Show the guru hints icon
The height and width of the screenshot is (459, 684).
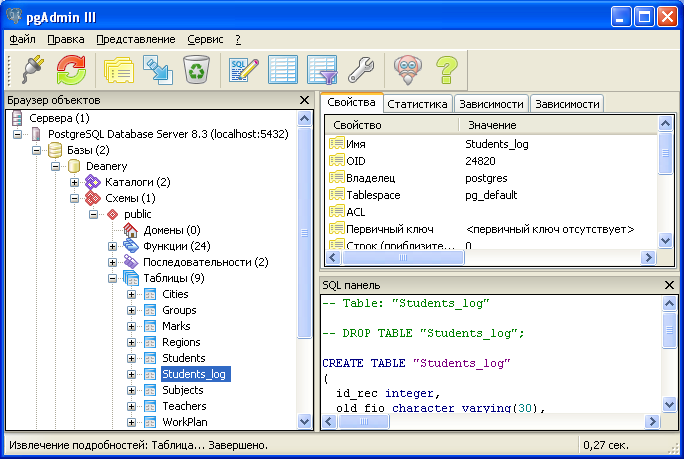click(407, 70)
